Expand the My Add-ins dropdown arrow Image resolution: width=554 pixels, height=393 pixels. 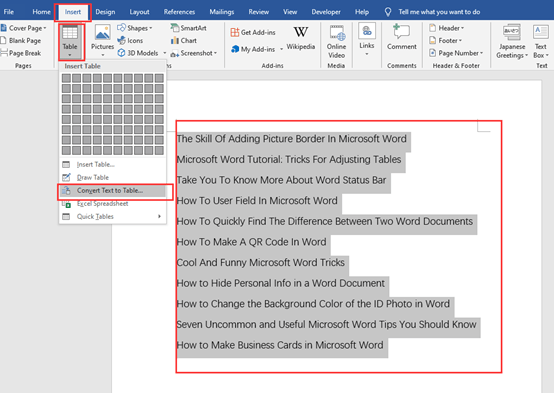pyautogui.click(x=282, y=49)
